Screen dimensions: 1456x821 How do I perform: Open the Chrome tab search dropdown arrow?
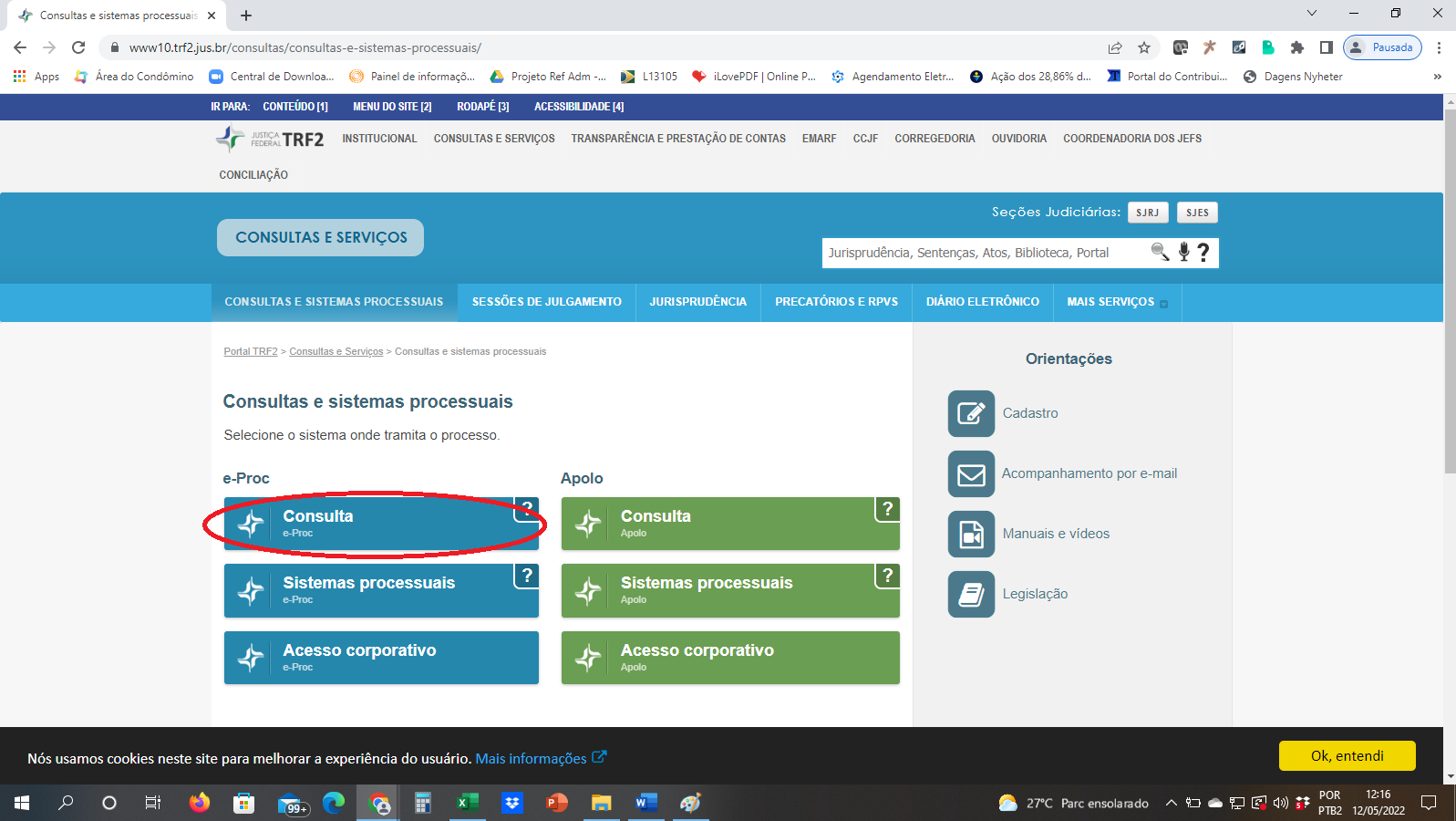(1311, 14)
